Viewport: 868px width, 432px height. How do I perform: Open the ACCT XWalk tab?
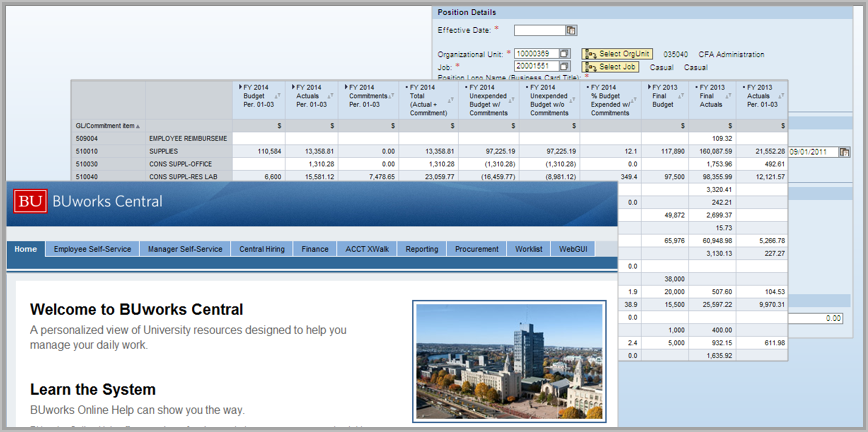click(367, 249)
